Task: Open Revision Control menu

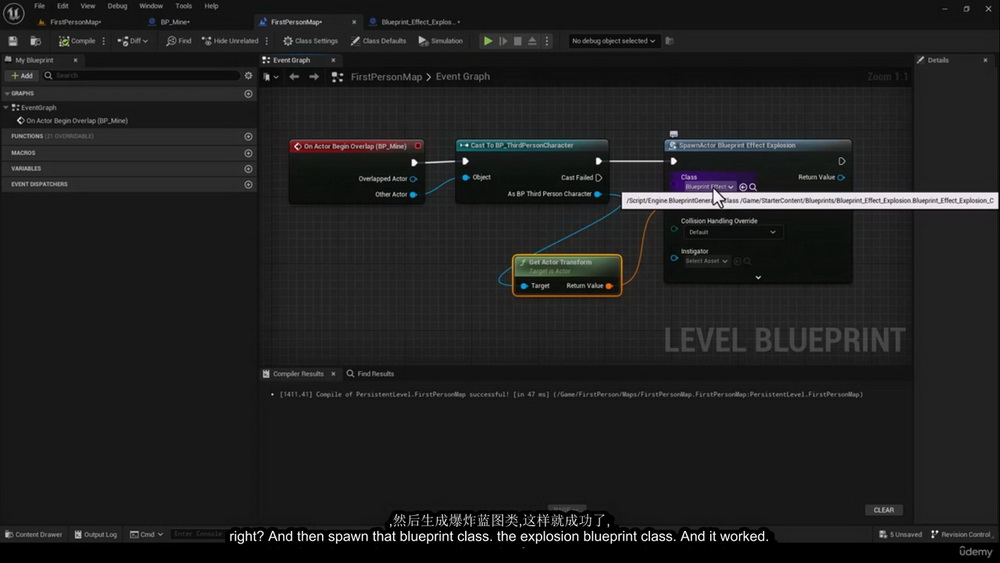Action: click(x=961, y=534)
